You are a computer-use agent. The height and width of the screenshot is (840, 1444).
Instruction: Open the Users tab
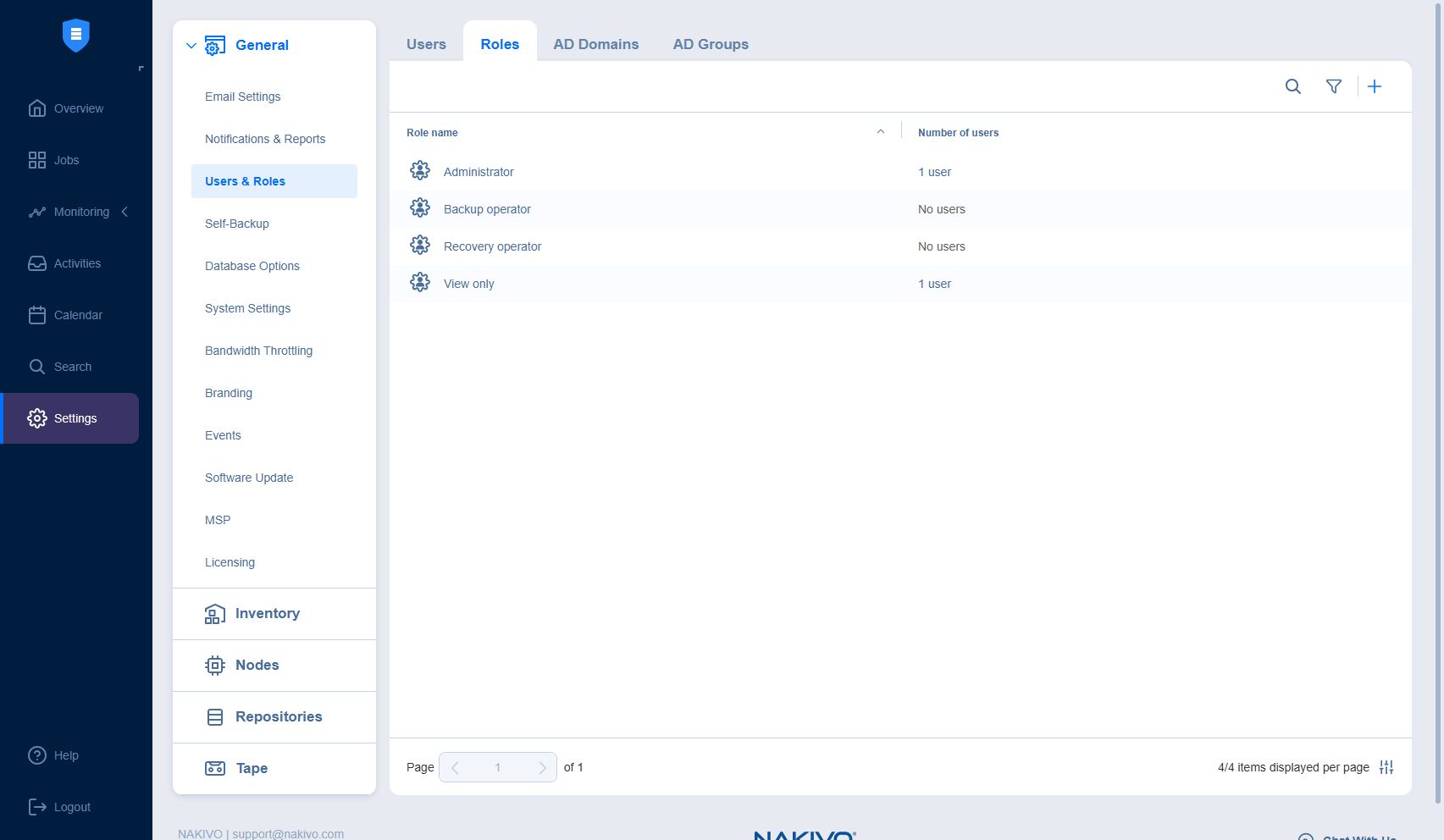pyautogui.click(x=426, y=44)
